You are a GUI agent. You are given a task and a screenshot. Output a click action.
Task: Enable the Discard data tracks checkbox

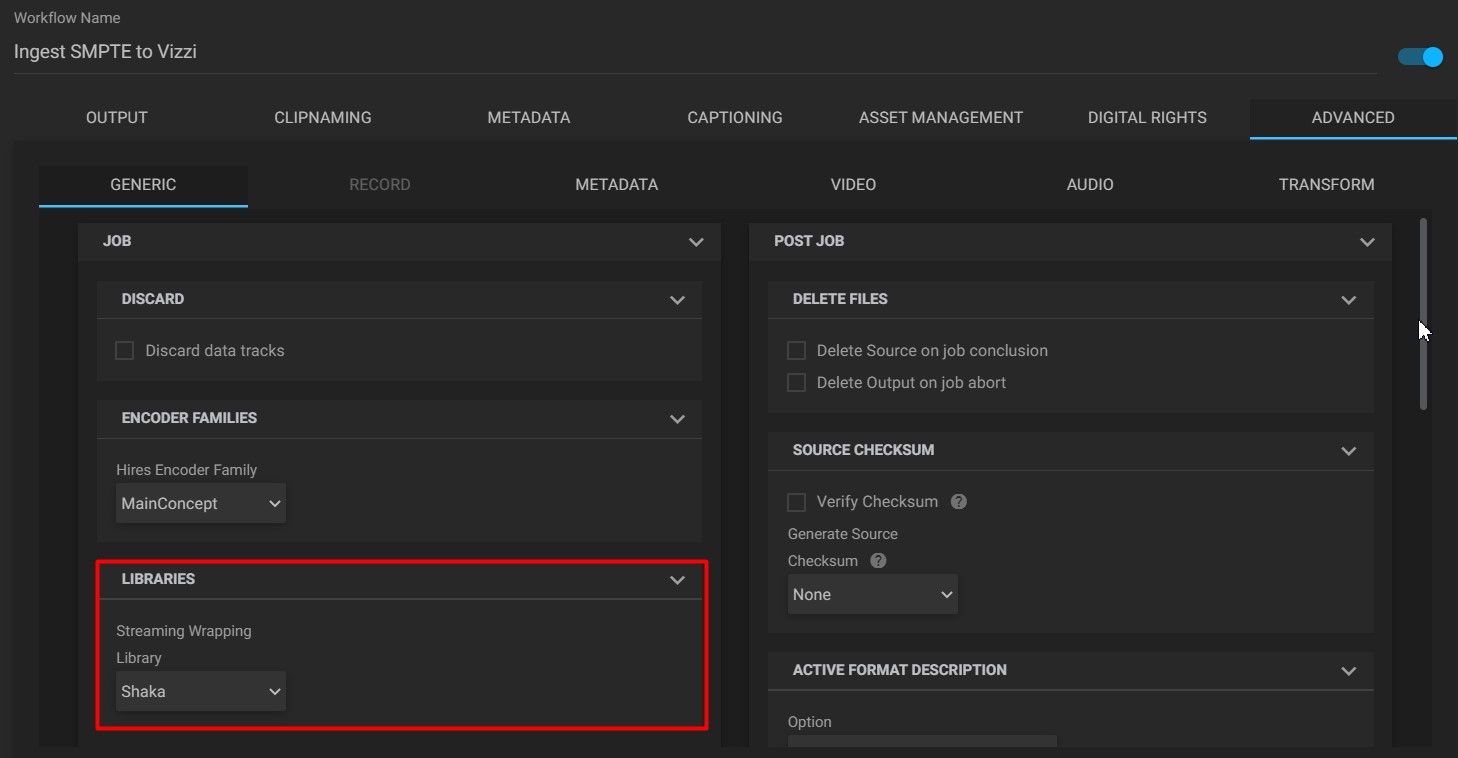[x=124, y=350]
